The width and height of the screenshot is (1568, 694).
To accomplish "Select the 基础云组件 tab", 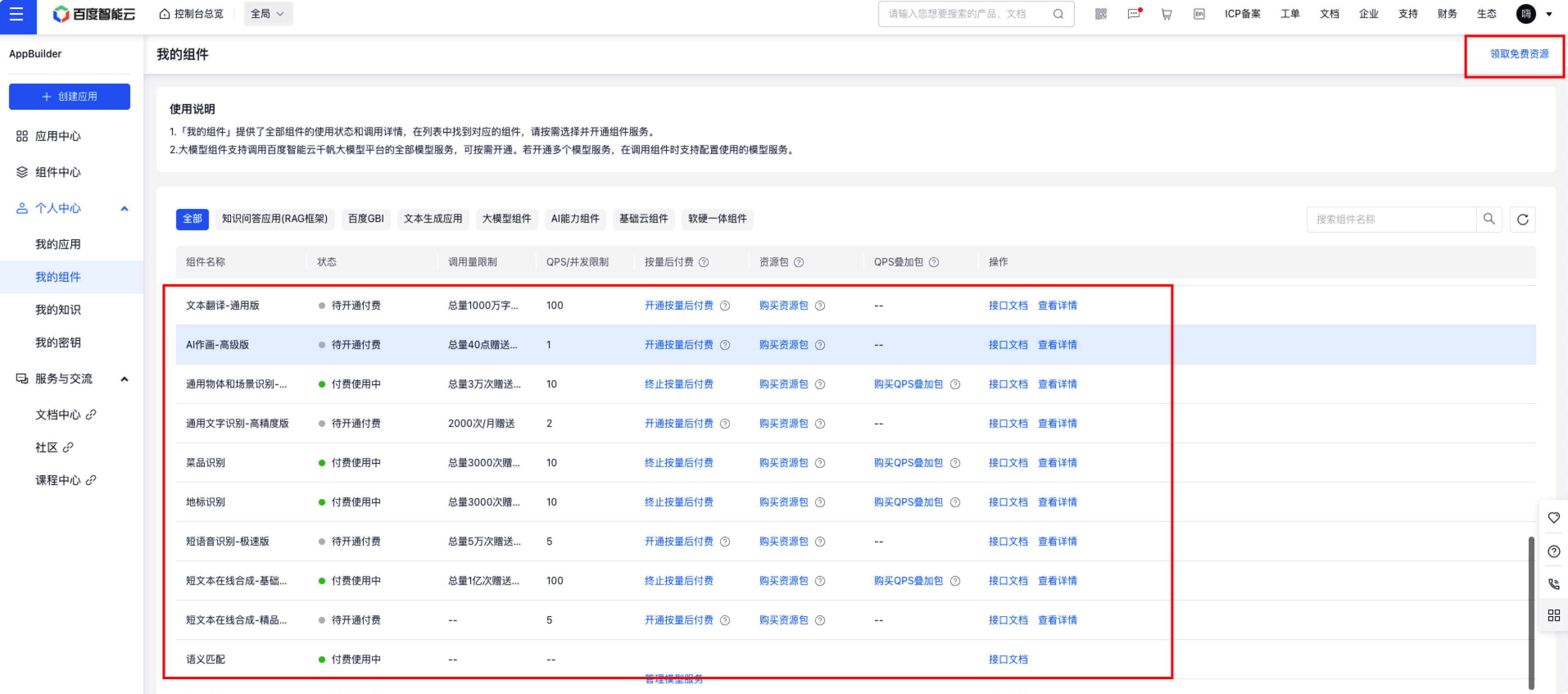I will [x=644, y=219].
